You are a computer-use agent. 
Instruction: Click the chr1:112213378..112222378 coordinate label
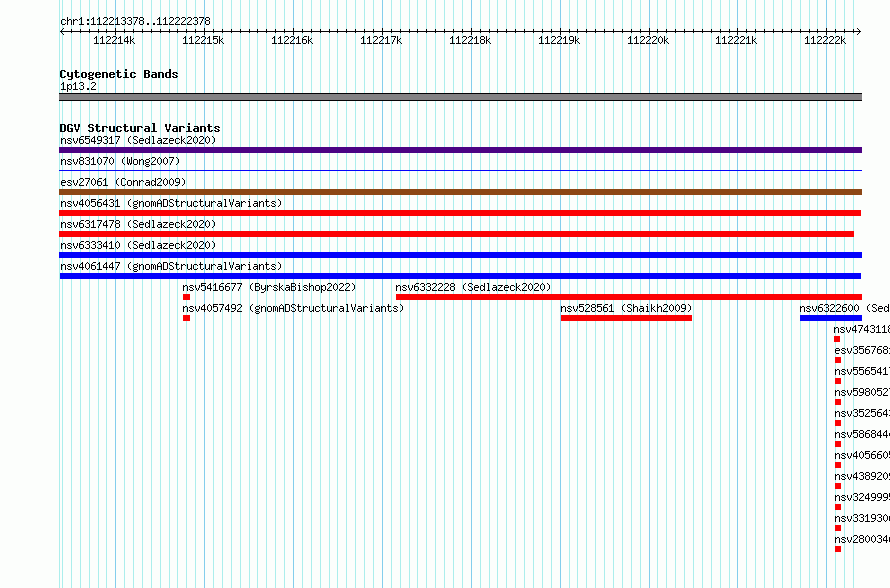point(135,22)
